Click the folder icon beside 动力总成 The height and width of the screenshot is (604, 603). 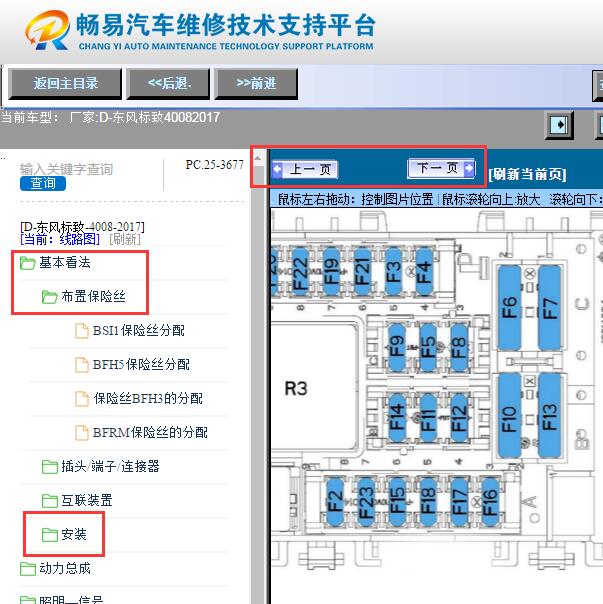(x=28, y=569)
